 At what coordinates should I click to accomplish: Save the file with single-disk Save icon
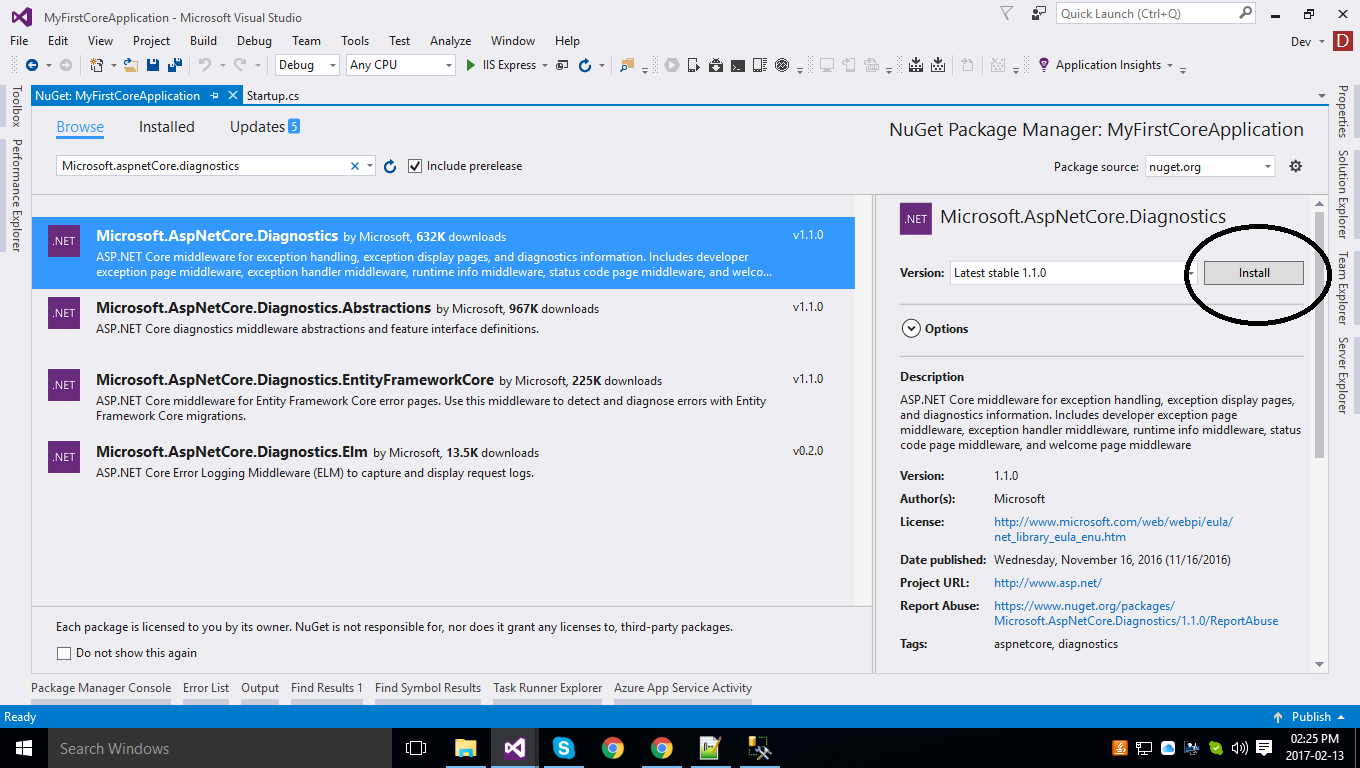pos(153,65)
